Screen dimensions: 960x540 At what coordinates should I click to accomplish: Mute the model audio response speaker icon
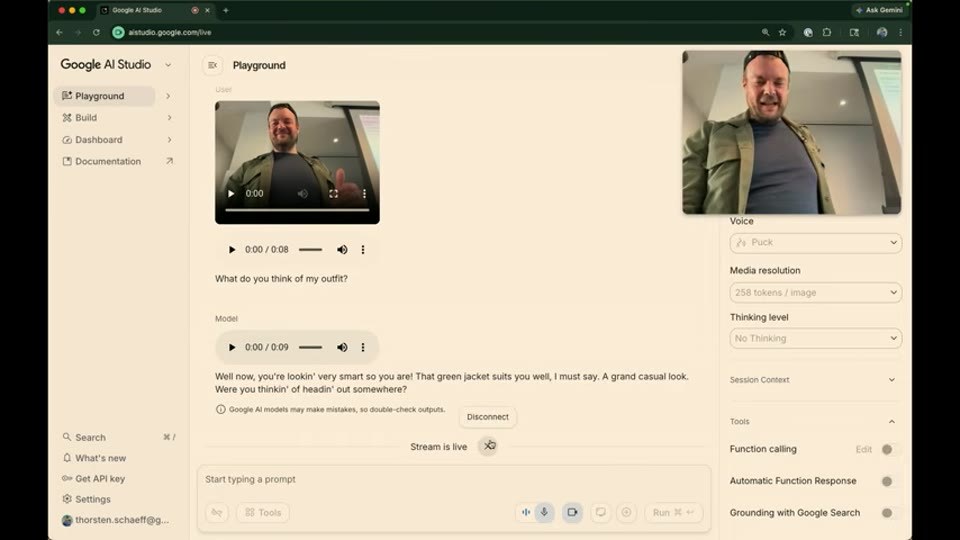coord(342,347)
